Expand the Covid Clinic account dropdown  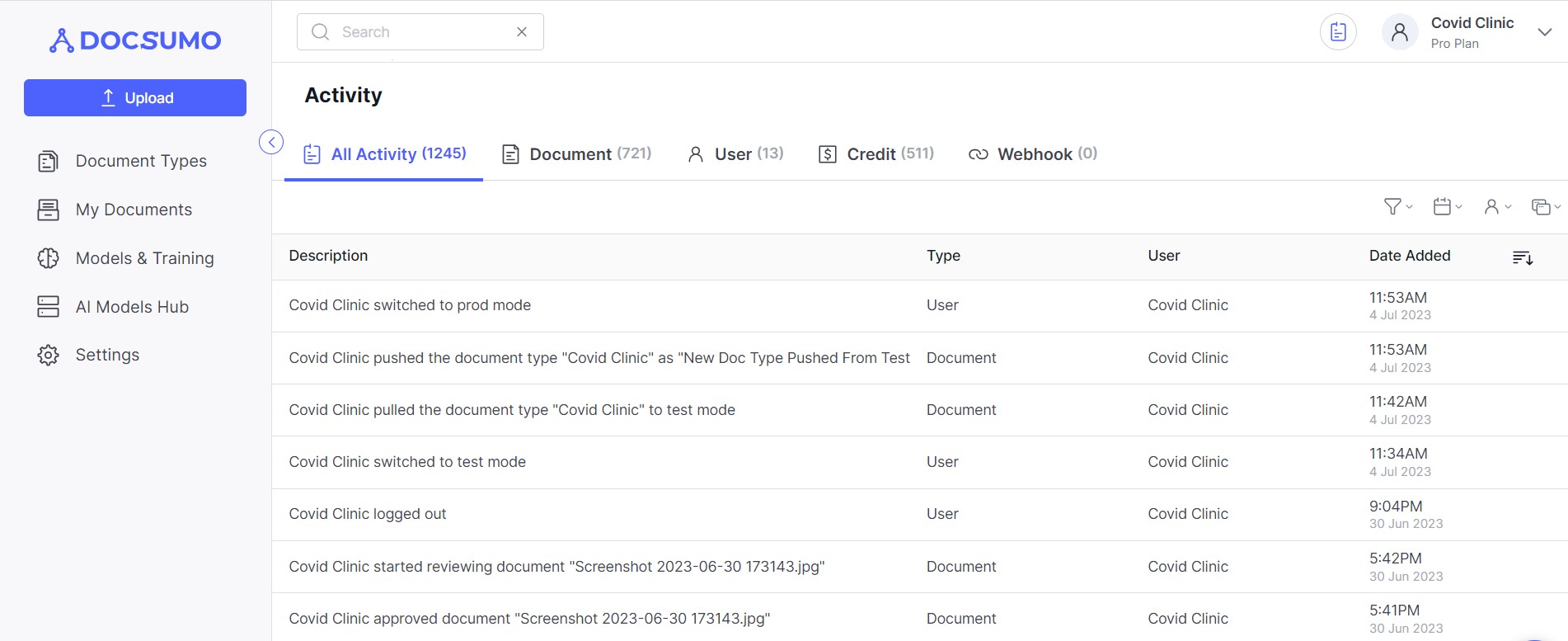tap(1545, 32)
